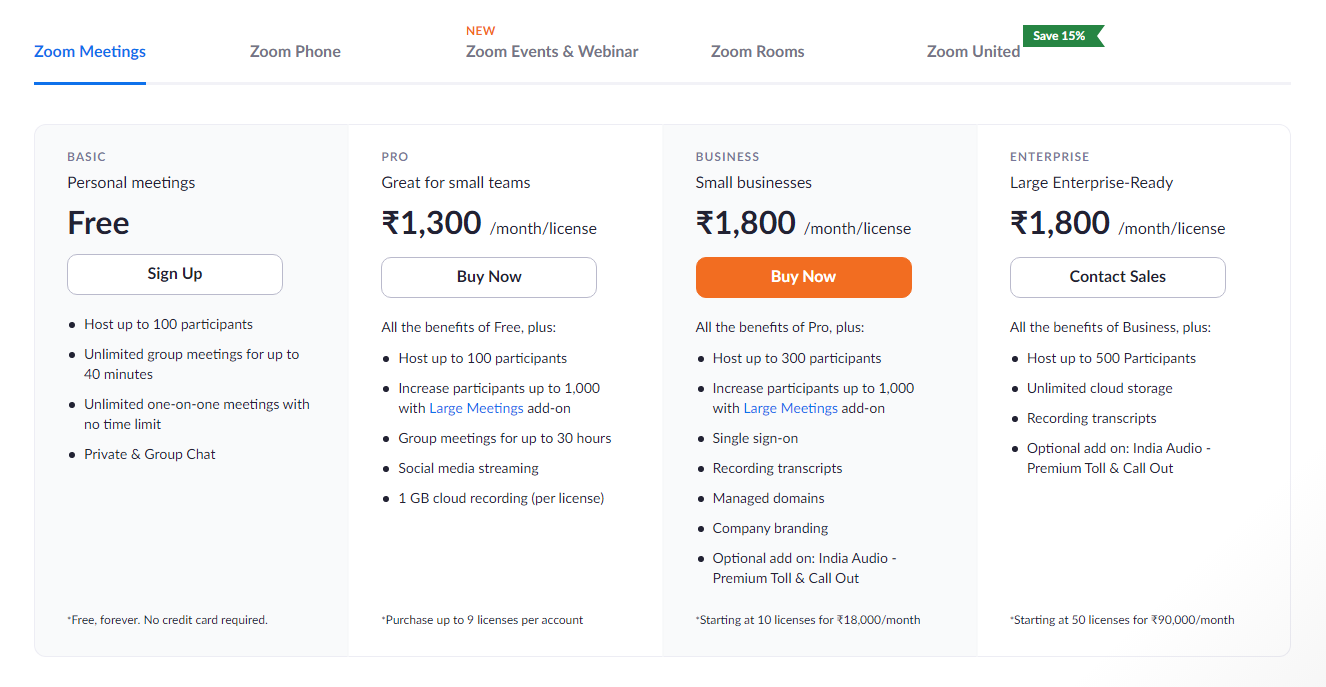Viewport: 1326px width, 687px height.
Task: Click the Private & Group Chat item
Action: 150,454
